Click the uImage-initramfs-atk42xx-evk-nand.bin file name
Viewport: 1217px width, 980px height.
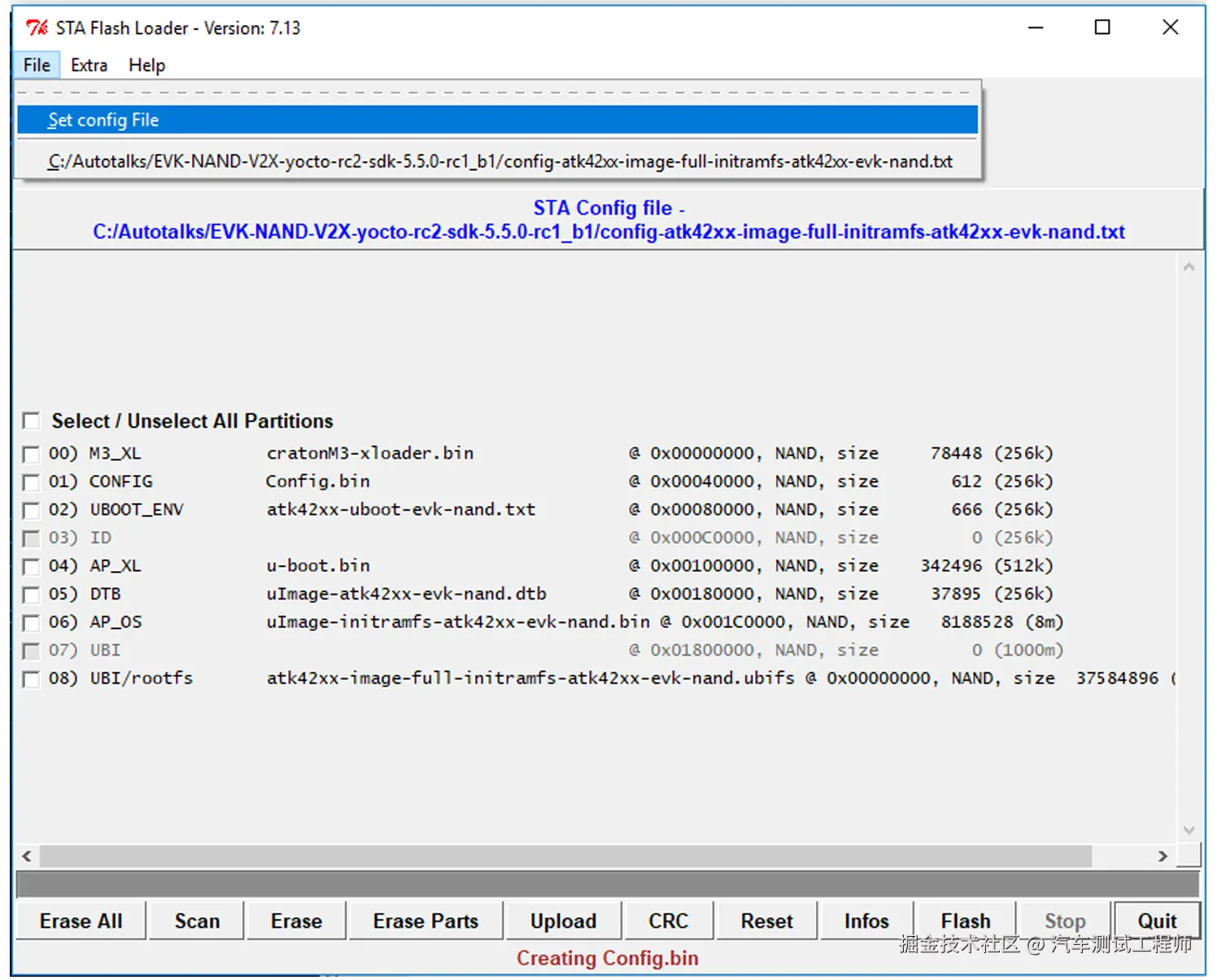(x=458, y=621)
